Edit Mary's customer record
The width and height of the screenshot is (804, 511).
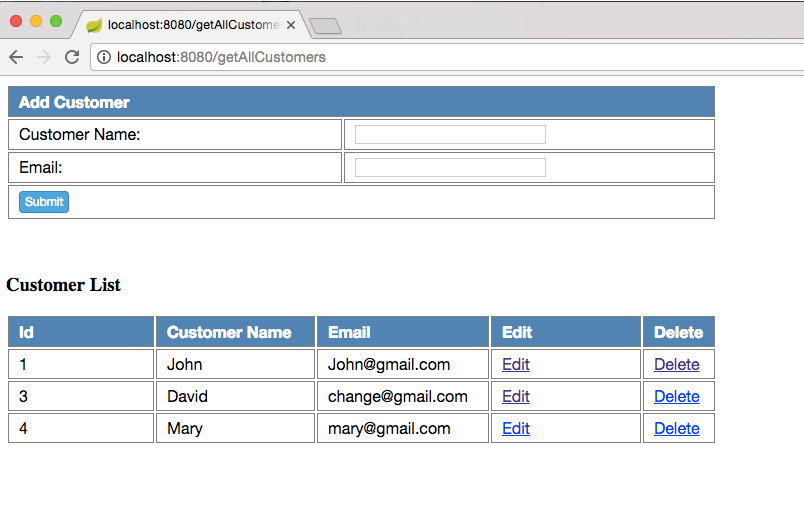pos(516,429)
